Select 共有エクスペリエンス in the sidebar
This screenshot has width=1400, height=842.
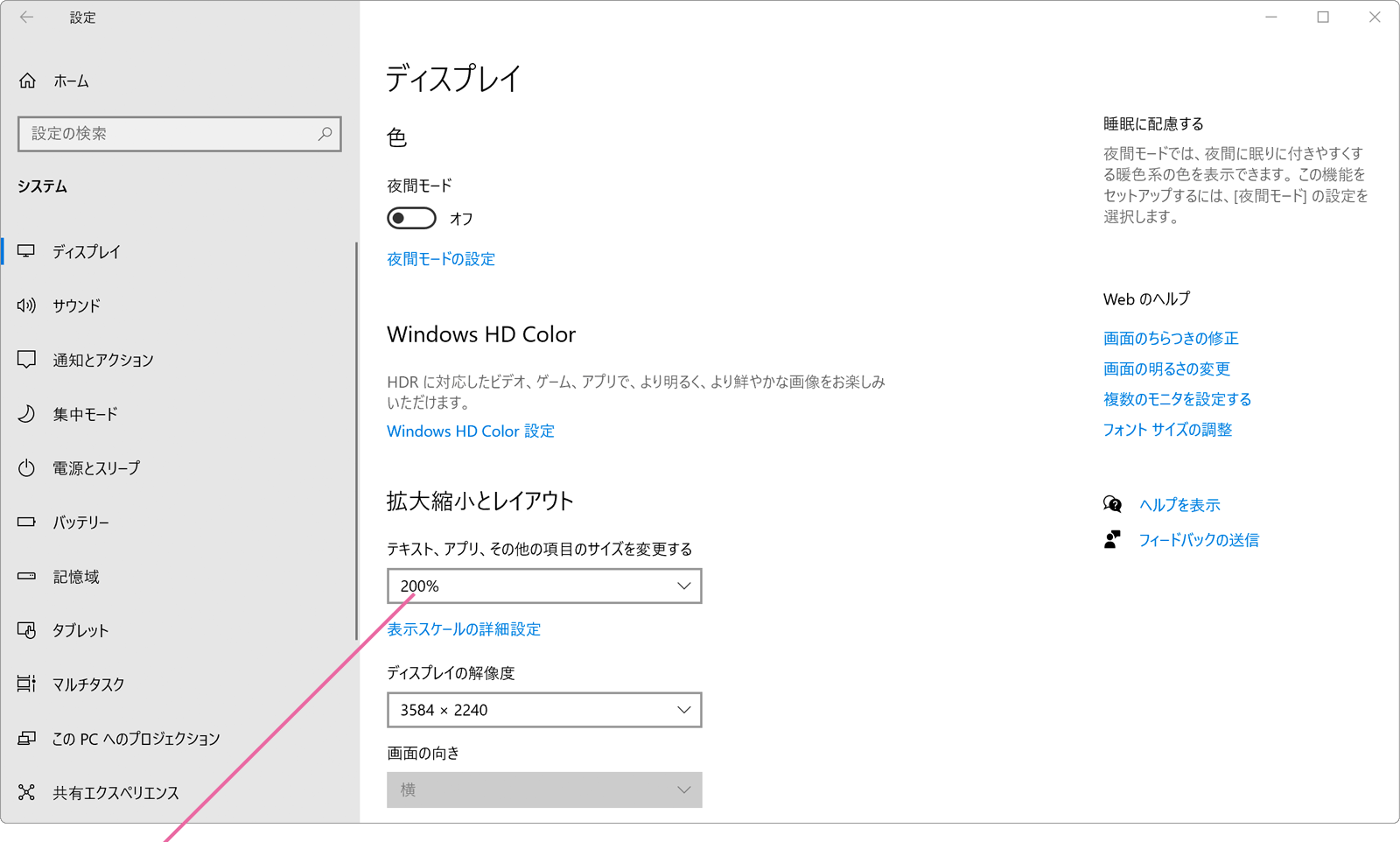pos(179,793)
